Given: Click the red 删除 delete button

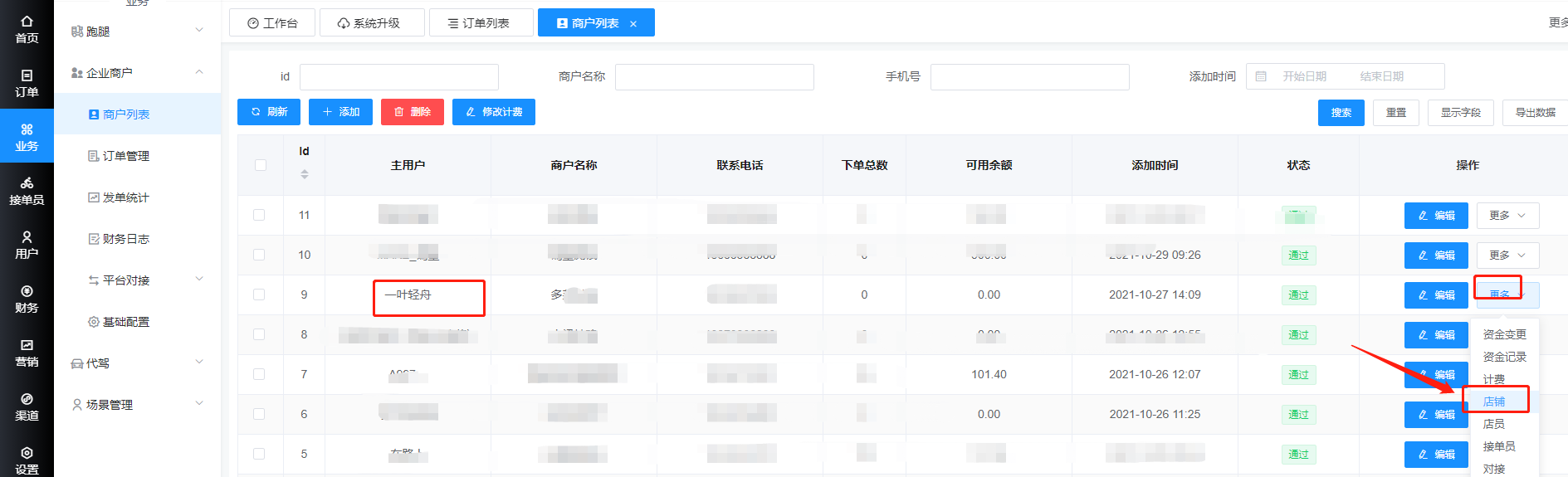Looking at the screenshot, I should click(413, 112).
